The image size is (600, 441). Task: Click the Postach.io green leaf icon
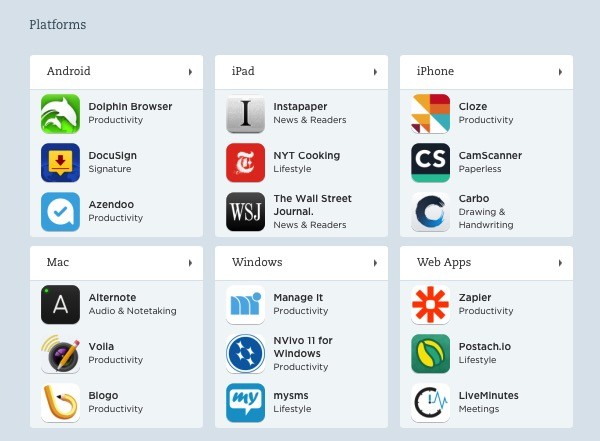(430, 354)
